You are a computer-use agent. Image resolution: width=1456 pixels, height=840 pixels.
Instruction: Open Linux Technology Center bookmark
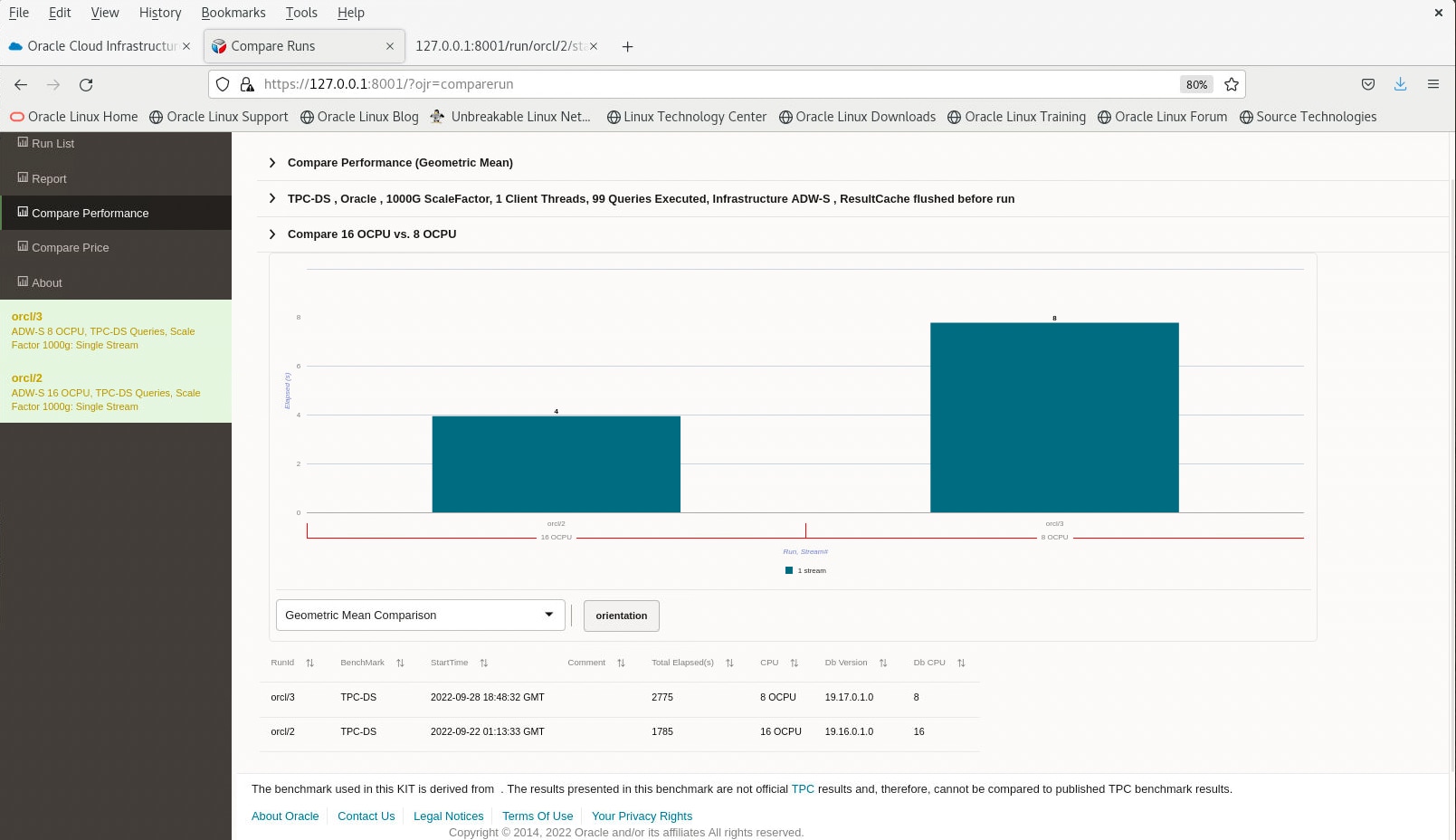coord(687,117)
